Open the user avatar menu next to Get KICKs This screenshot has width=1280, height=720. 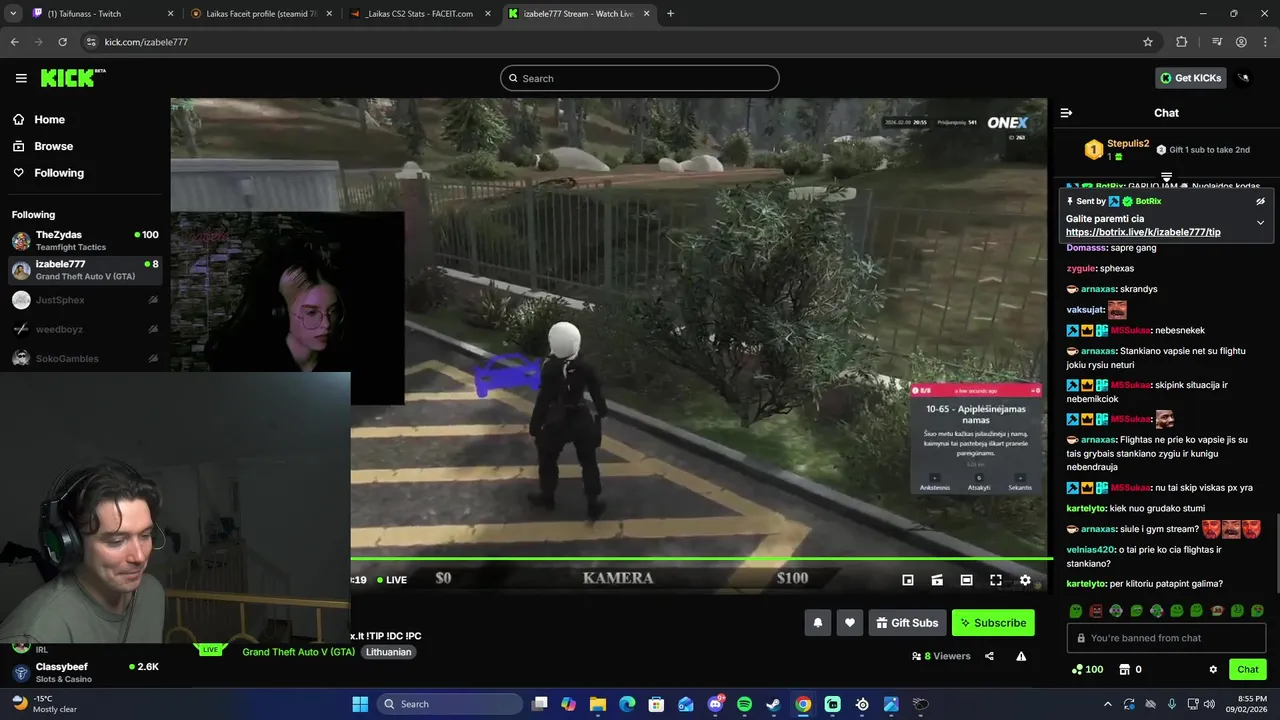point(1244,78)
